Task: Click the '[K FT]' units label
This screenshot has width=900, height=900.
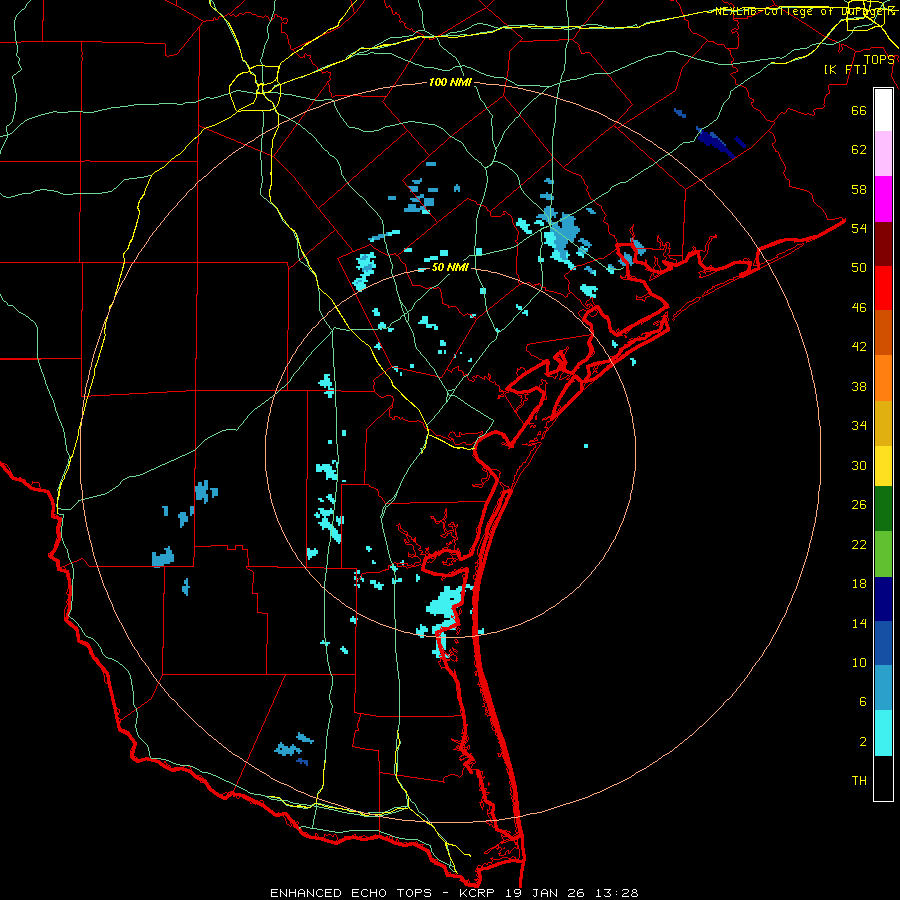Action: click(845, 69)
